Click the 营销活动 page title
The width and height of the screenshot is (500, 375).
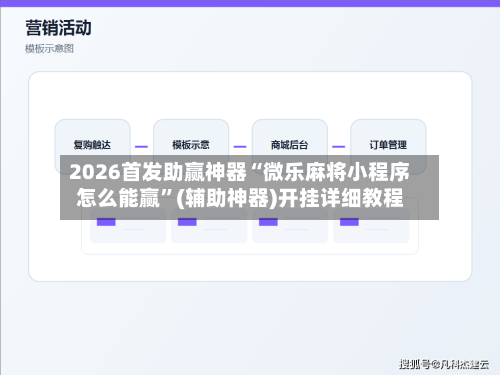tap(58, 28)
